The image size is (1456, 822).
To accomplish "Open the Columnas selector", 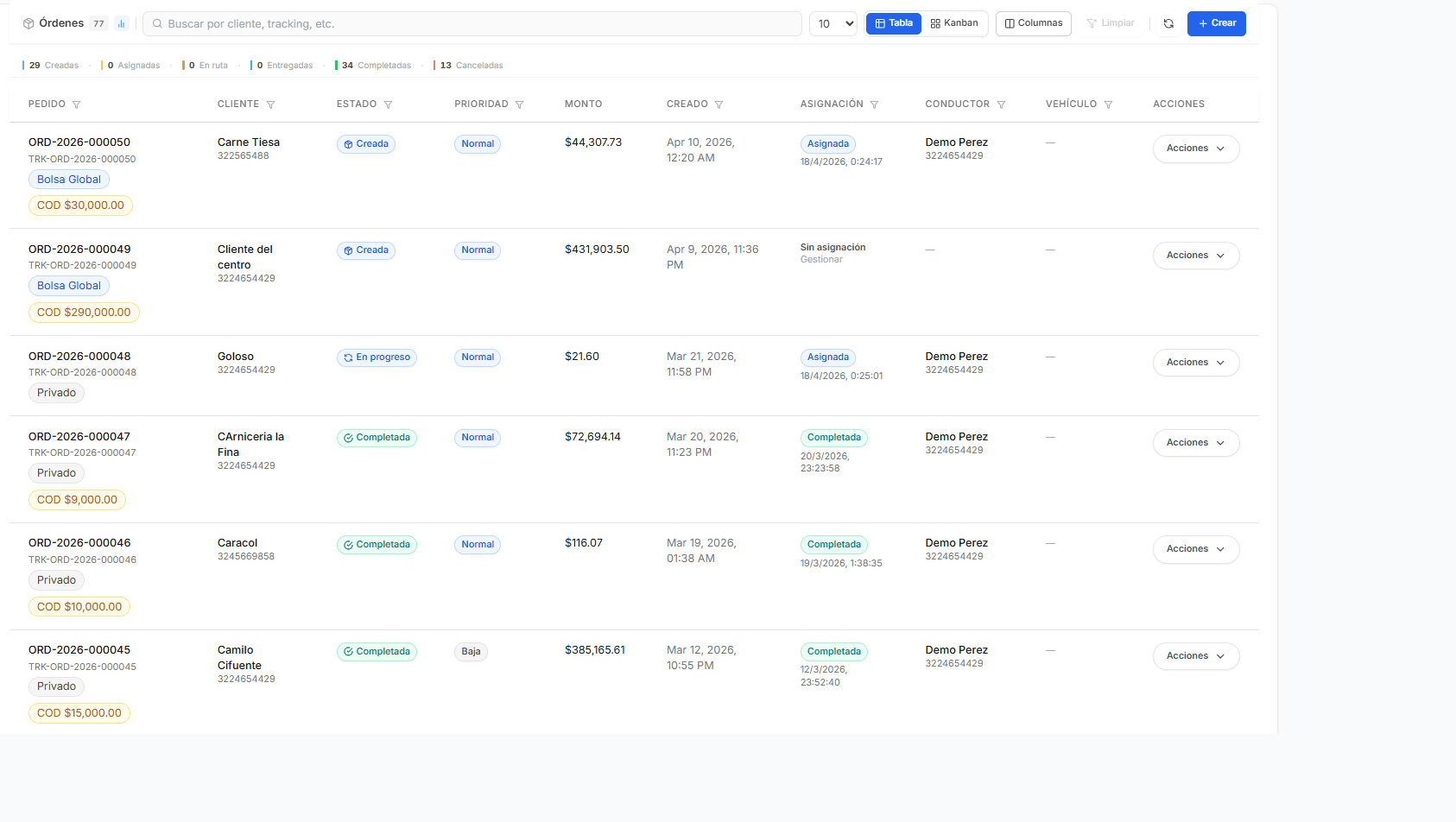I will 1034,23.
